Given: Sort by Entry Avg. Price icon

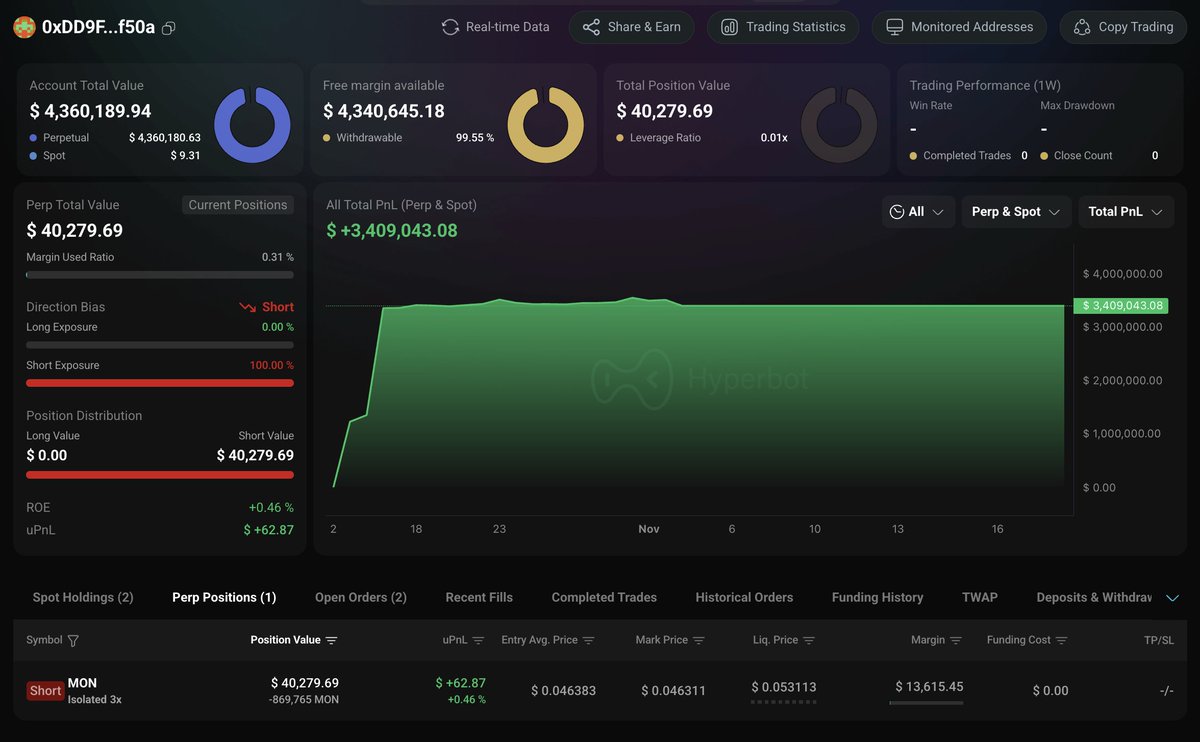Looking at the screenshot, I should (x=589, y=640).
